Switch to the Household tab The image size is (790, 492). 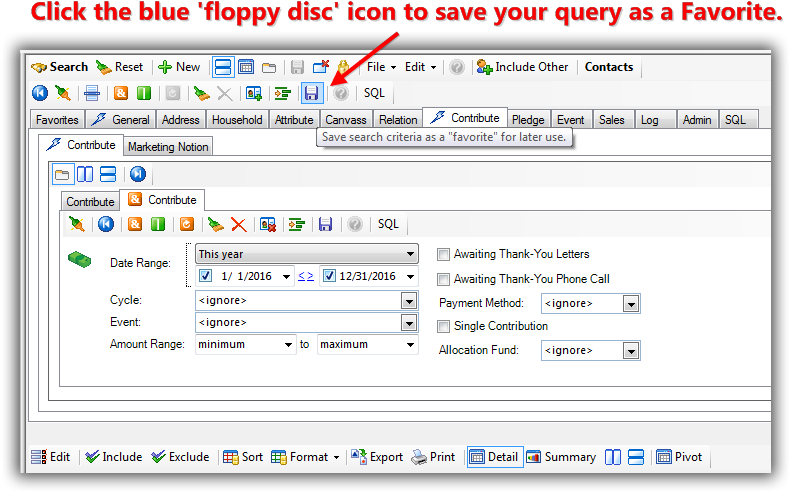[x=237, y=120]
